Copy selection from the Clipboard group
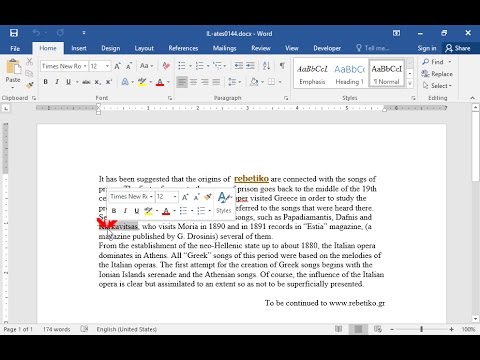This screenshot has width=480, height=360. tap(29, 73)
